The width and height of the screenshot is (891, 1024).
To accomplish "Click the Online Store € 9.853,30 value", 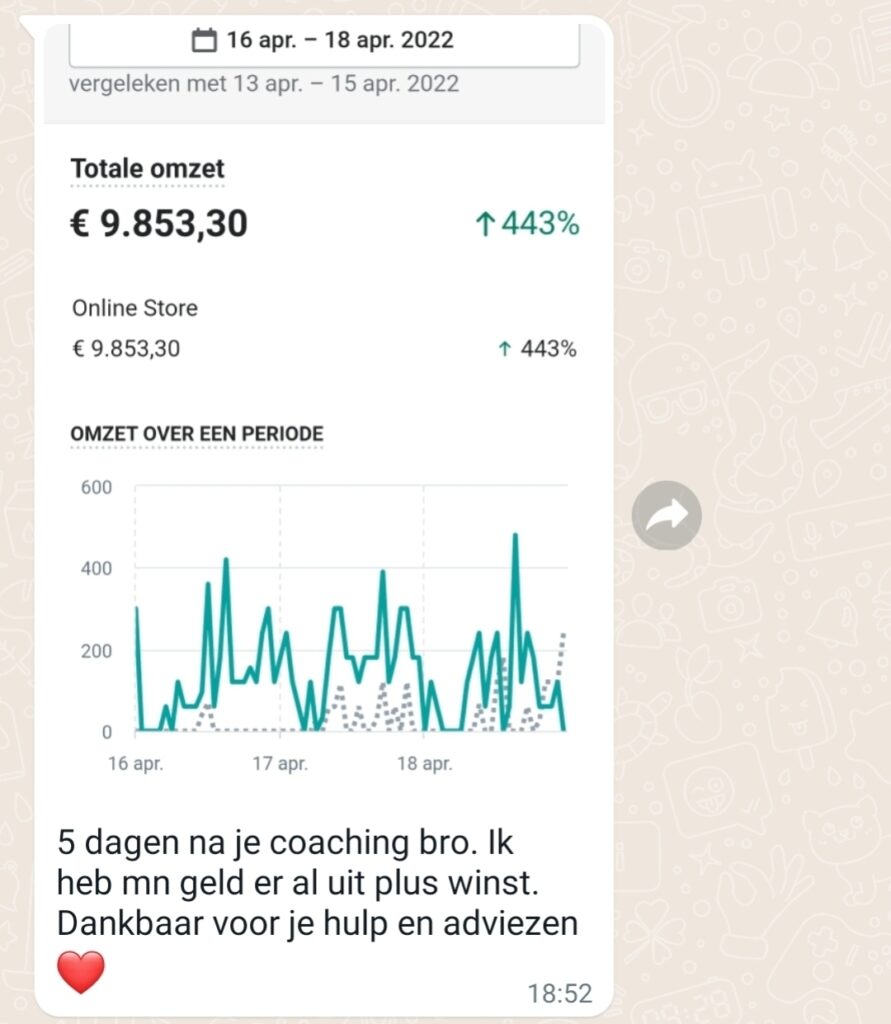I will pyautogui.click(x=125, y=349).
